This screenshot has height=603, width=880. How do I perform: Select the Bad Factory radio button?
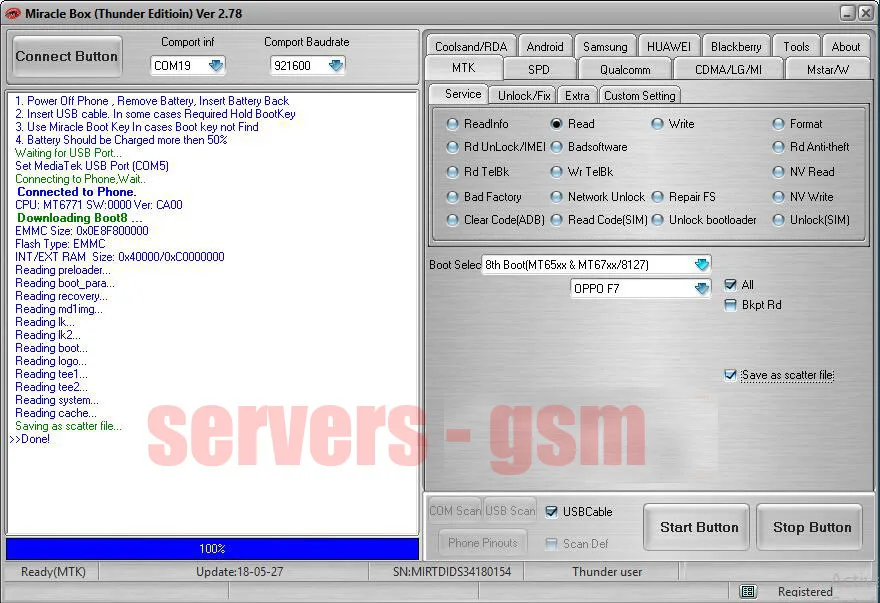[452, 197]
